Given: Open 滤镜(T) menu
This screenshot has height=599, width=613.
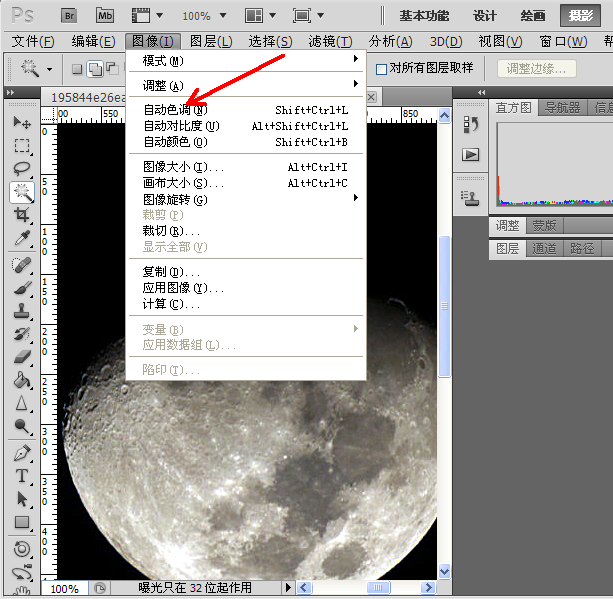Looking at the screenshot, I should pos(330,41).
